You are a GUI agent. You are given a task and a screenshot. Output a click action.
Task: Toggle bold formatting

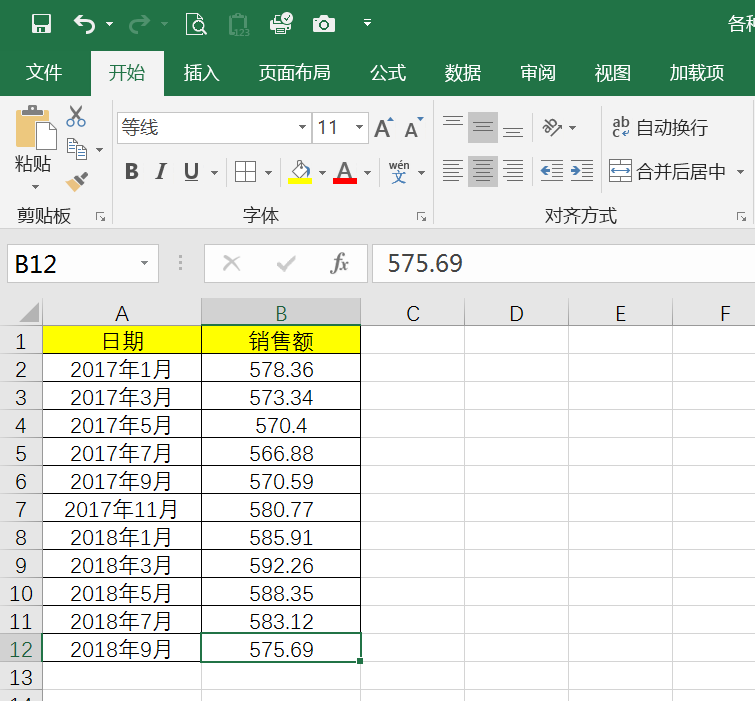[132, 171]
